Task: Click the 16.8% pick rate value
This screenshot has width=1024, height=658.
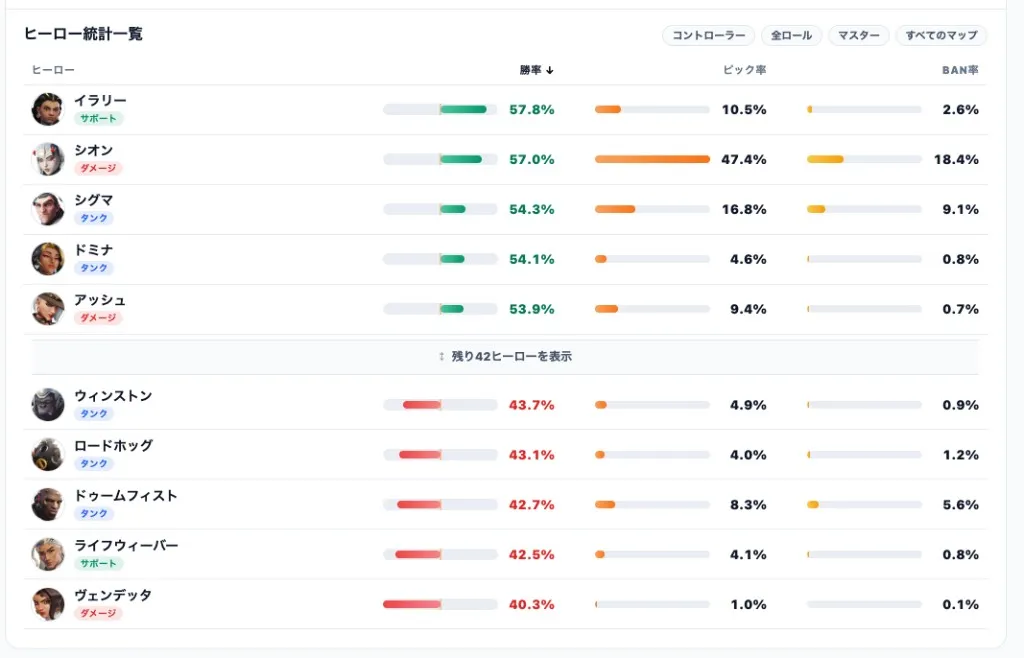Action: pos(744,210)
